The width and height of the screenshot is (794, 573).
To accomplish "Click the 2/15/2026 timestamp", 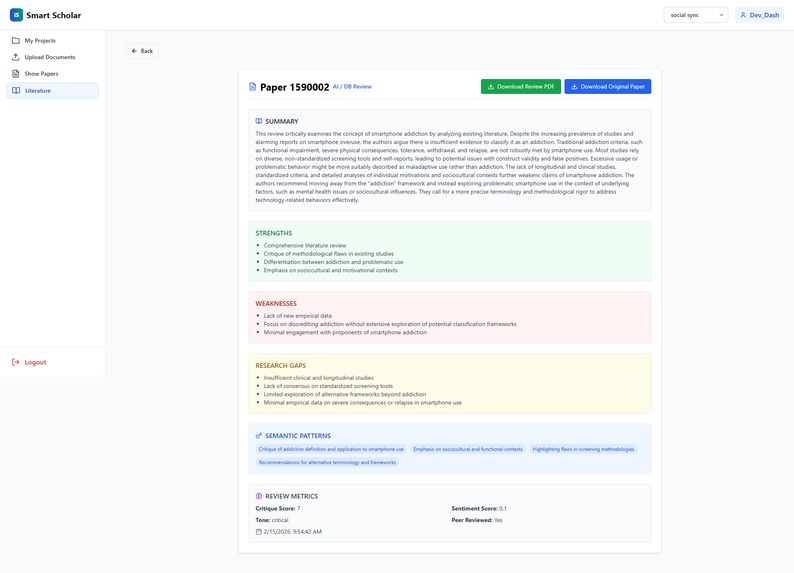I will 293,532.
